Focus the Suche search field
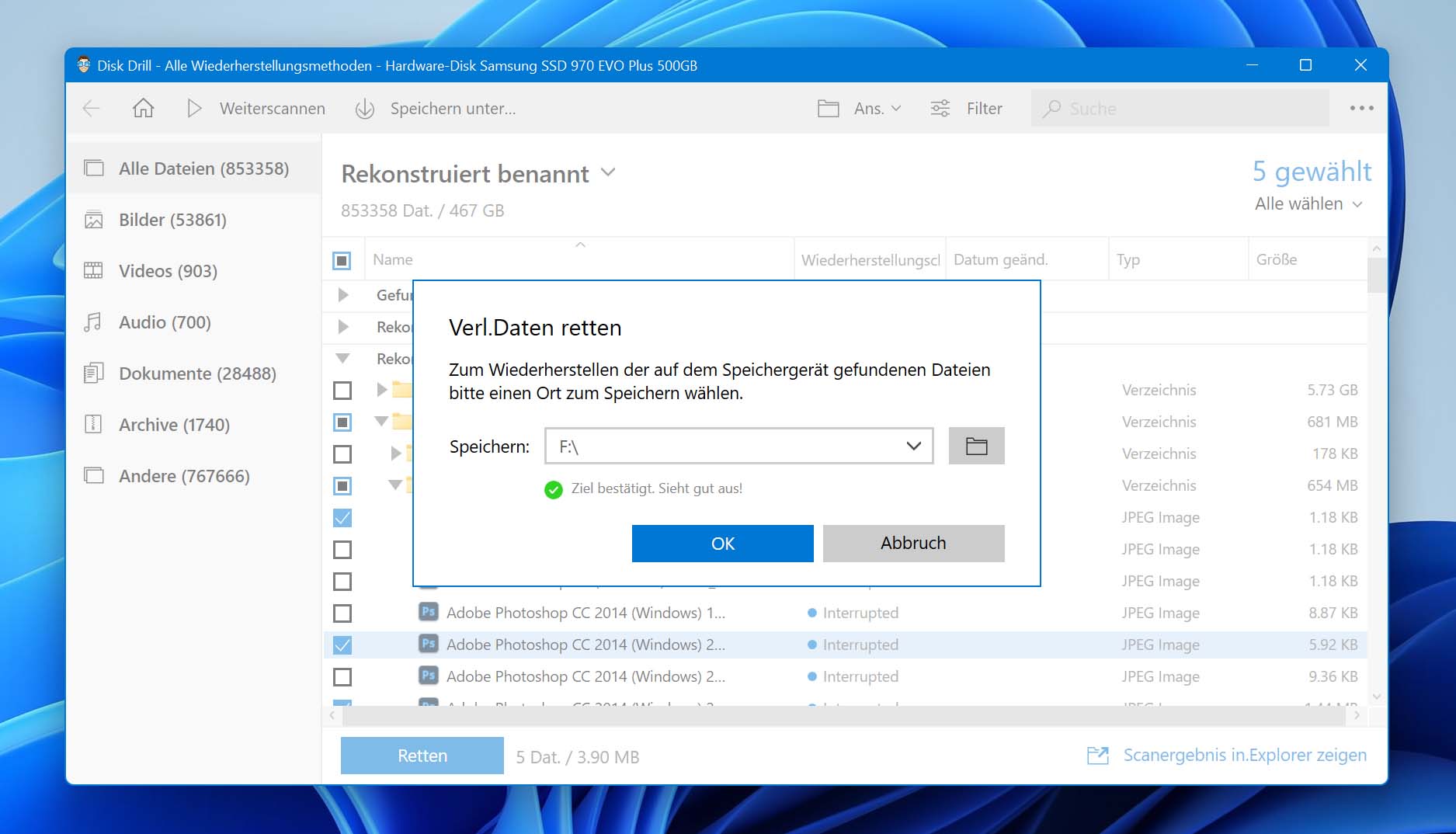This screenshot has width=1456, height=834. [x=1180, y=109]
